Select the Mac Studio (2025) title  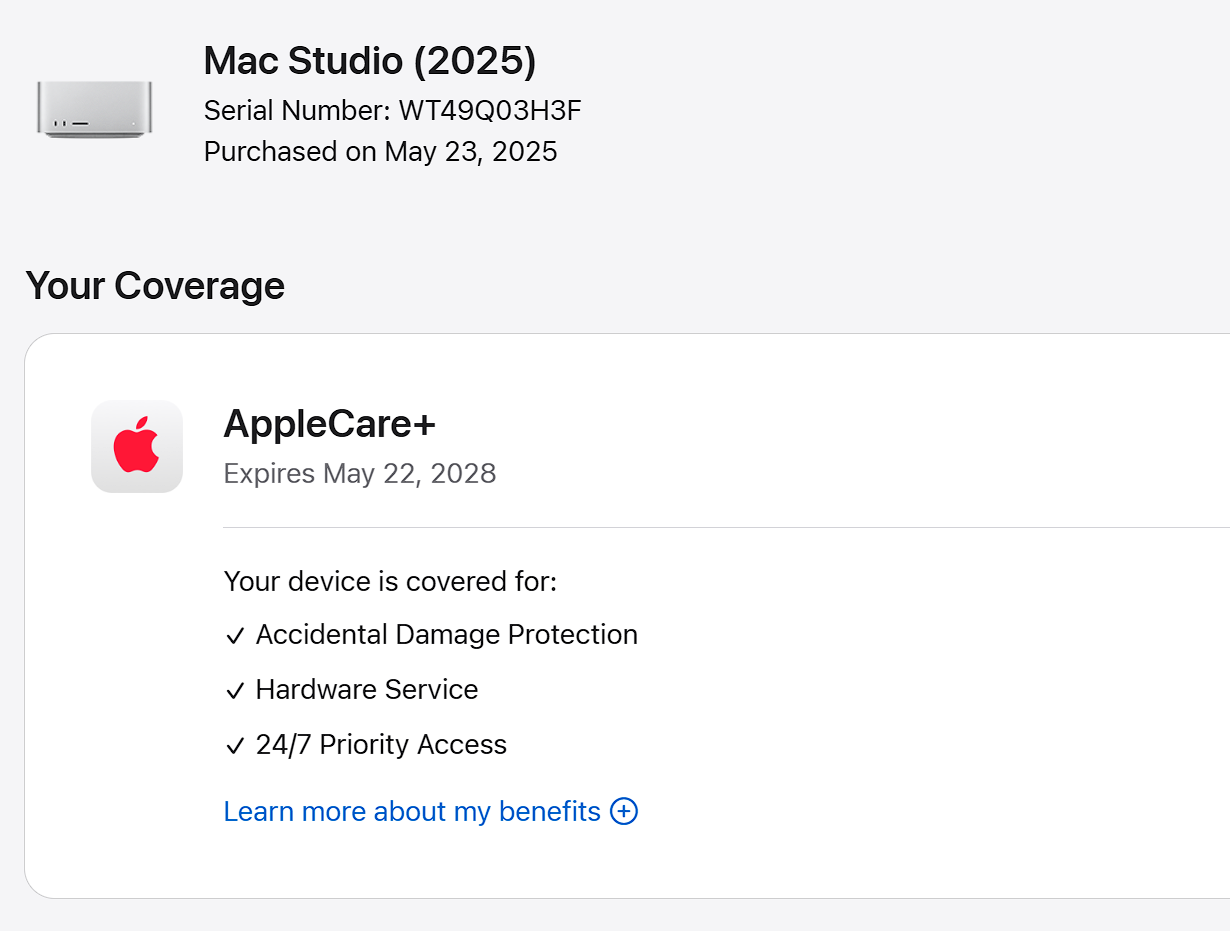370,61
